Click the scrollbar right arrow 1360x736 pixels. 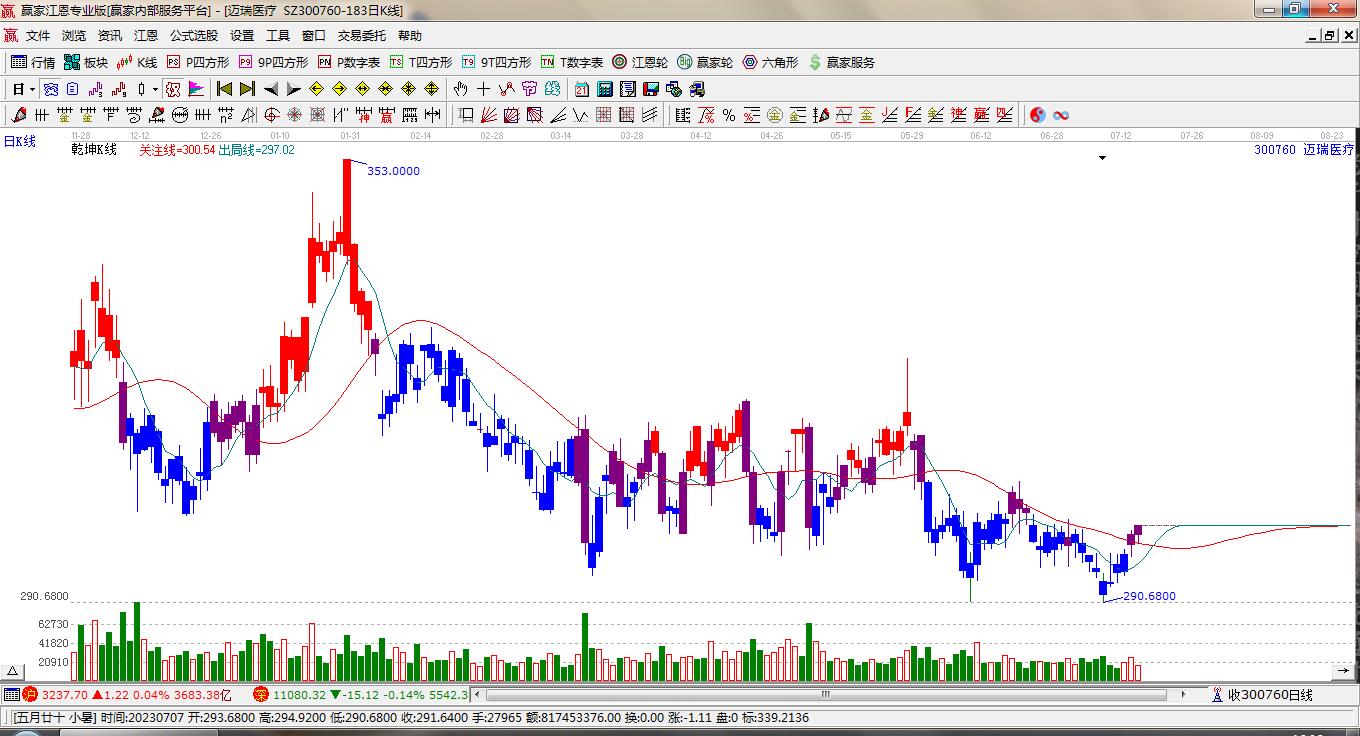1184,694
